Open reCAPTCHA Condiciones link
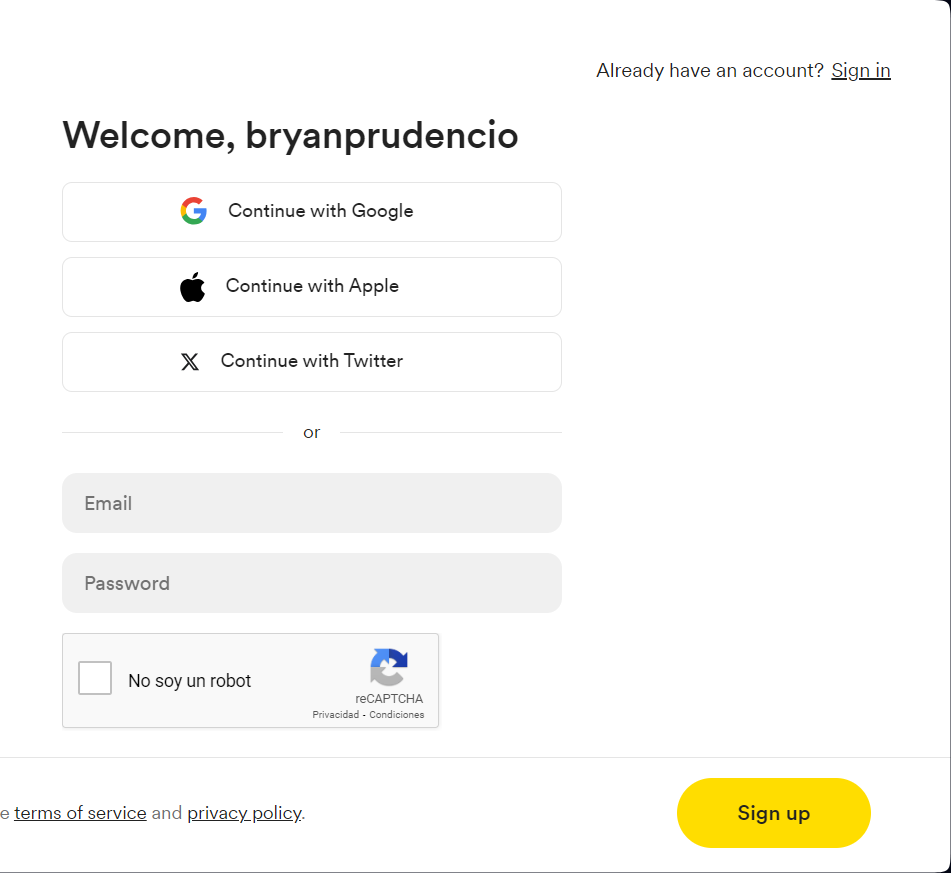The height and width of the screenshot is (873, 951). [x=397, y=715]
